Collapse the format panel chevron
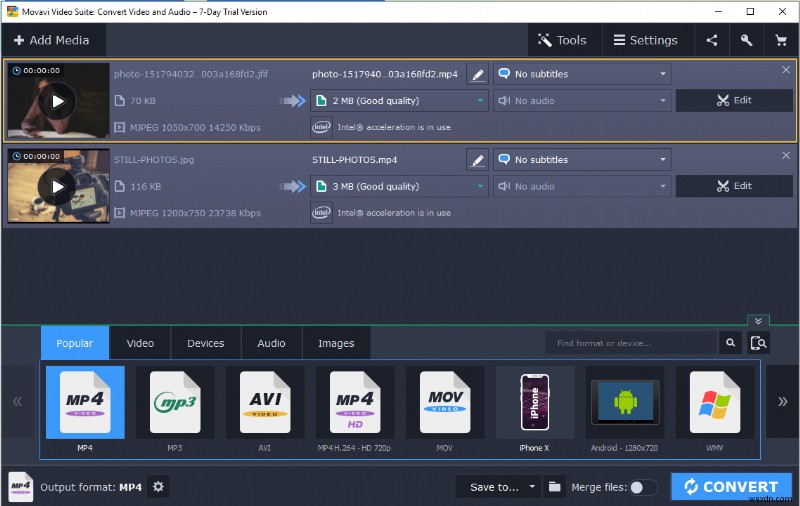Viewport: 800px width, 506px height. pos(758,321)
